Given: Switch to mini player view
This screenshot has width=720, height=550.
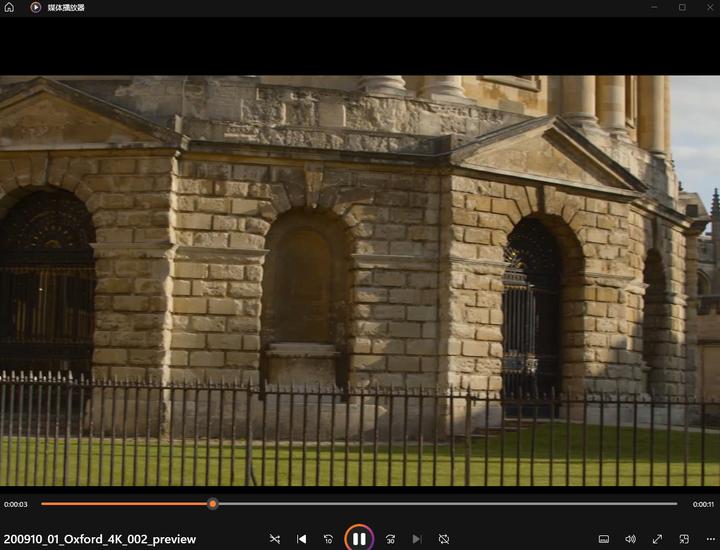Looking at the screenshot, I should pyautogui.click(x=684, y=539).
